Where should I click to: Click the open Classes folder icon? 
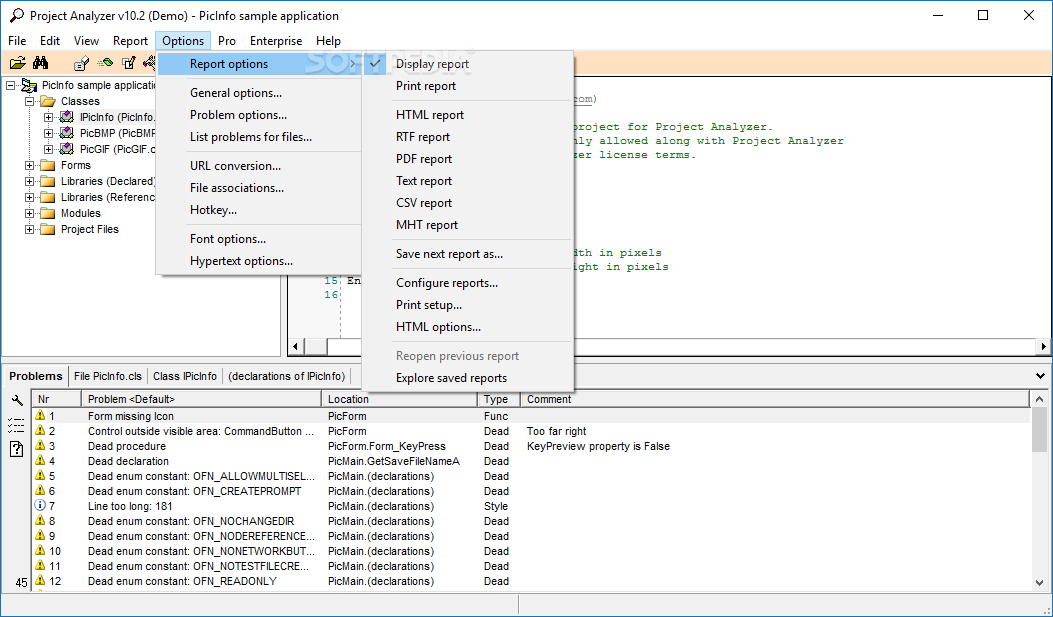click(47, 101)
